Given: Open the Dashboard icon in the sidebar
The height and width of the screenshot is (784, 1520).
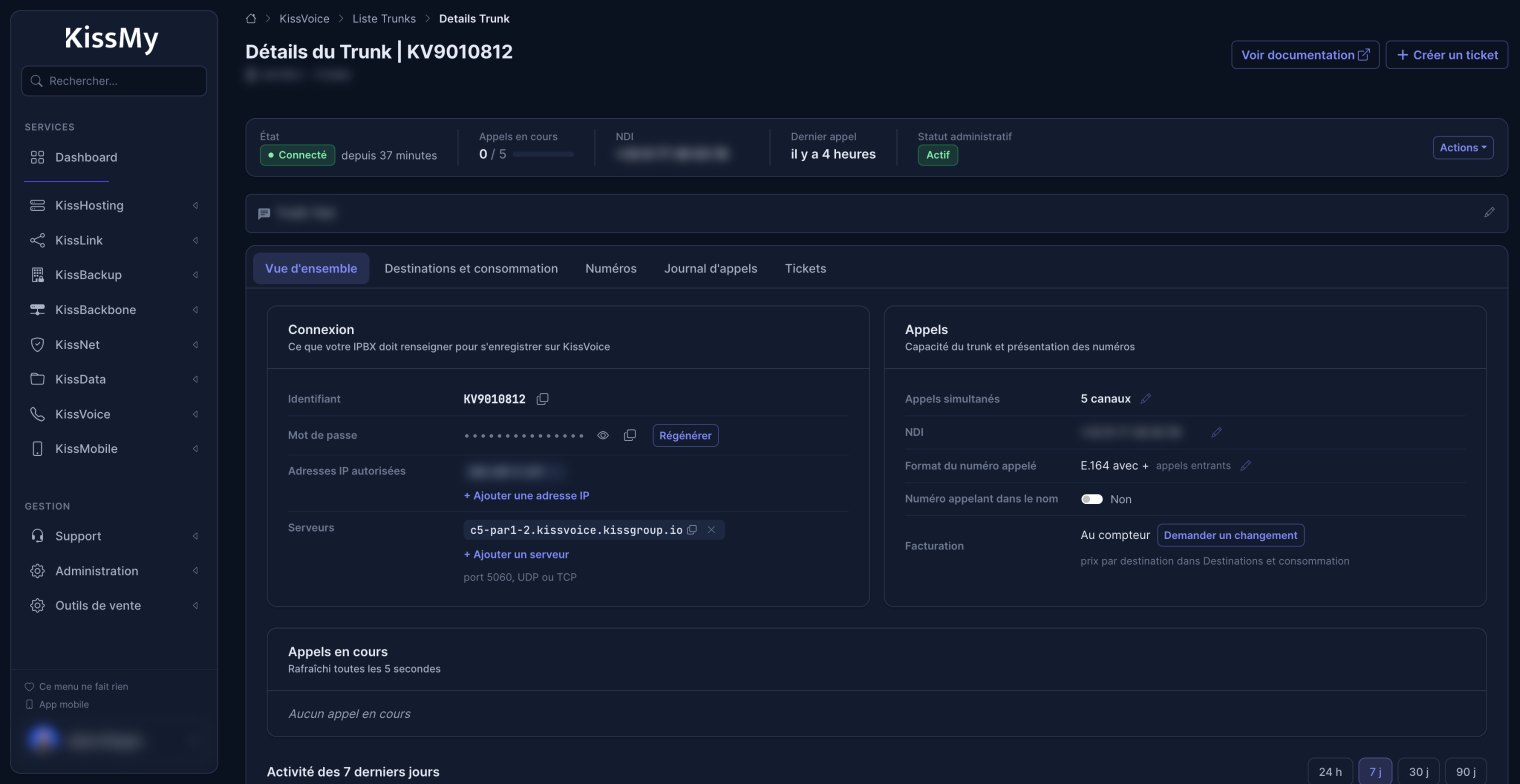Looking at the screenshot, I should (x=38, y=157).
